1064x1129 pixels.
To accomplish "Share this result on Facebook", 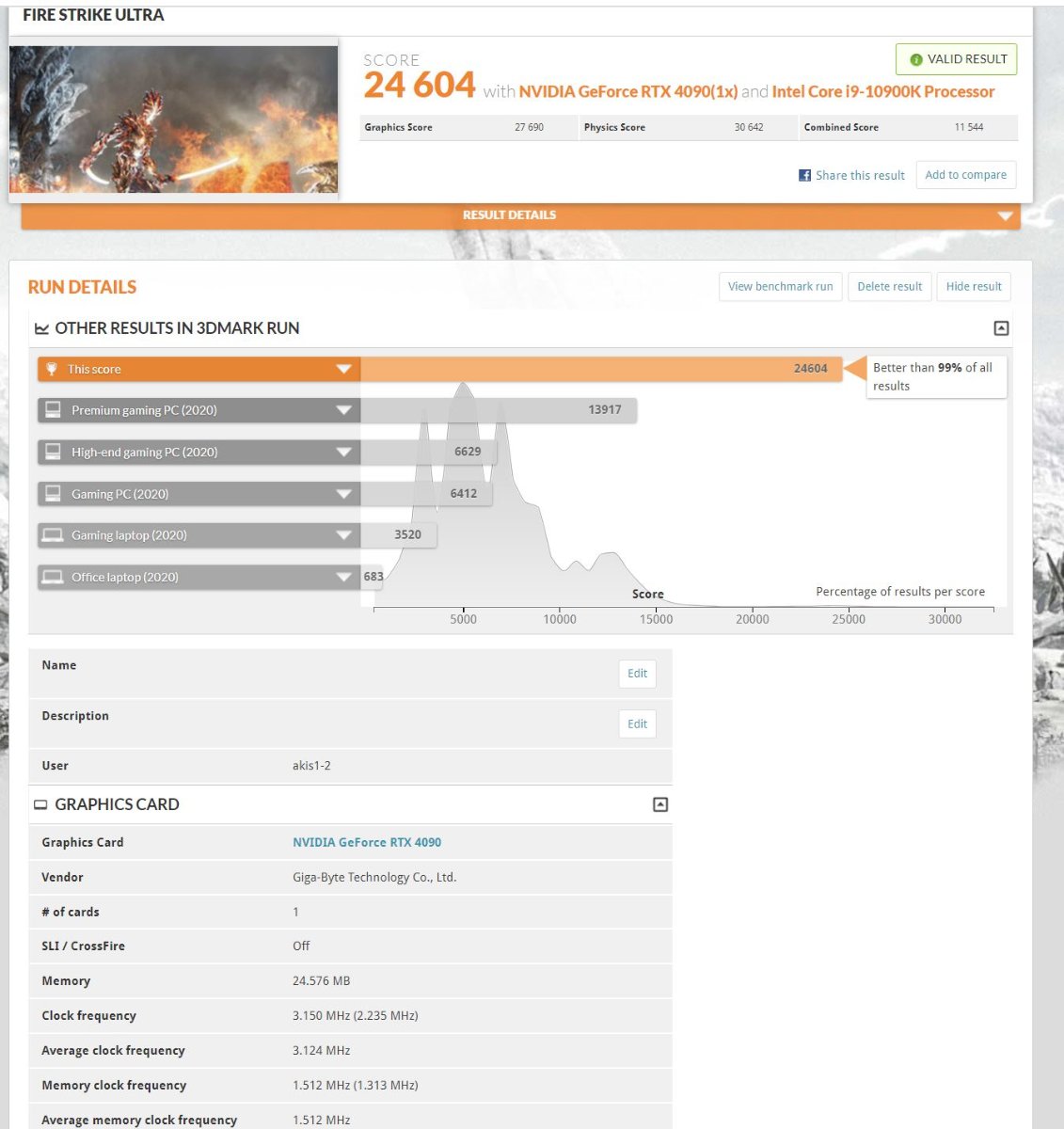I will (x=851, y=175).
